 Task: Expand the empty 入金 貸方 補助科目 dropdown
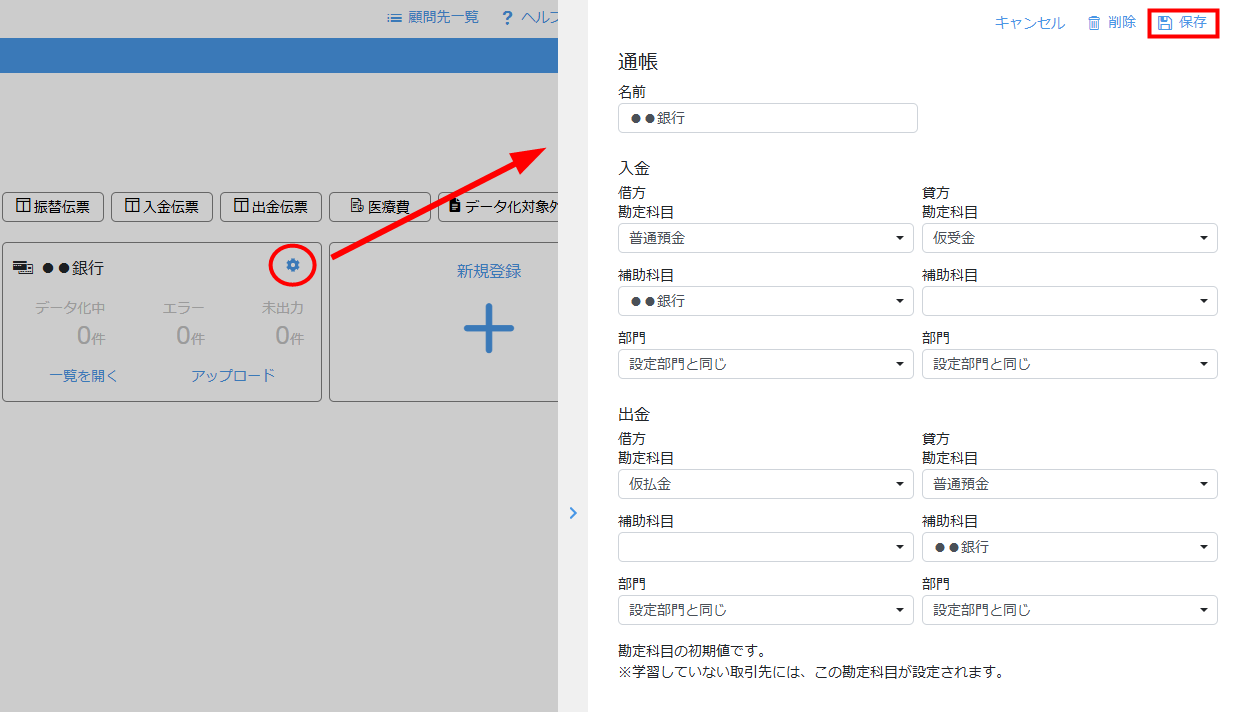[x=1069, y=301]
